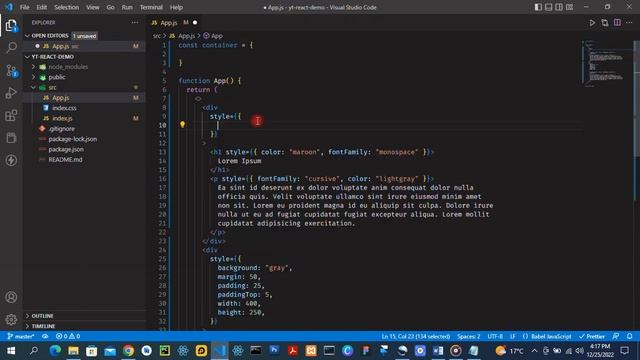Toggle the bottom panel layout icon
Screen dimensions: 640x360
pos(549,7)
